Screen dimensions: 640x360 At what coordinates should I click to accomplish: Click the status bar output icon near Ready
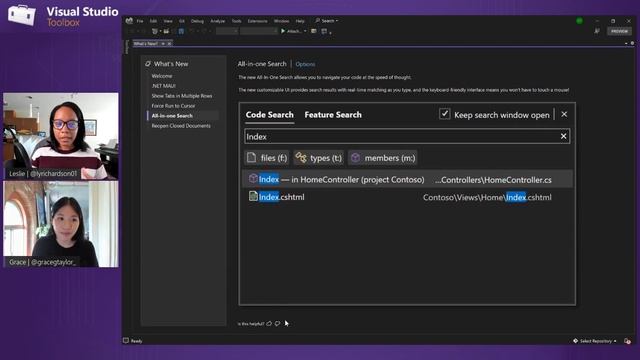pyautogui.click(x=126, y=340)
